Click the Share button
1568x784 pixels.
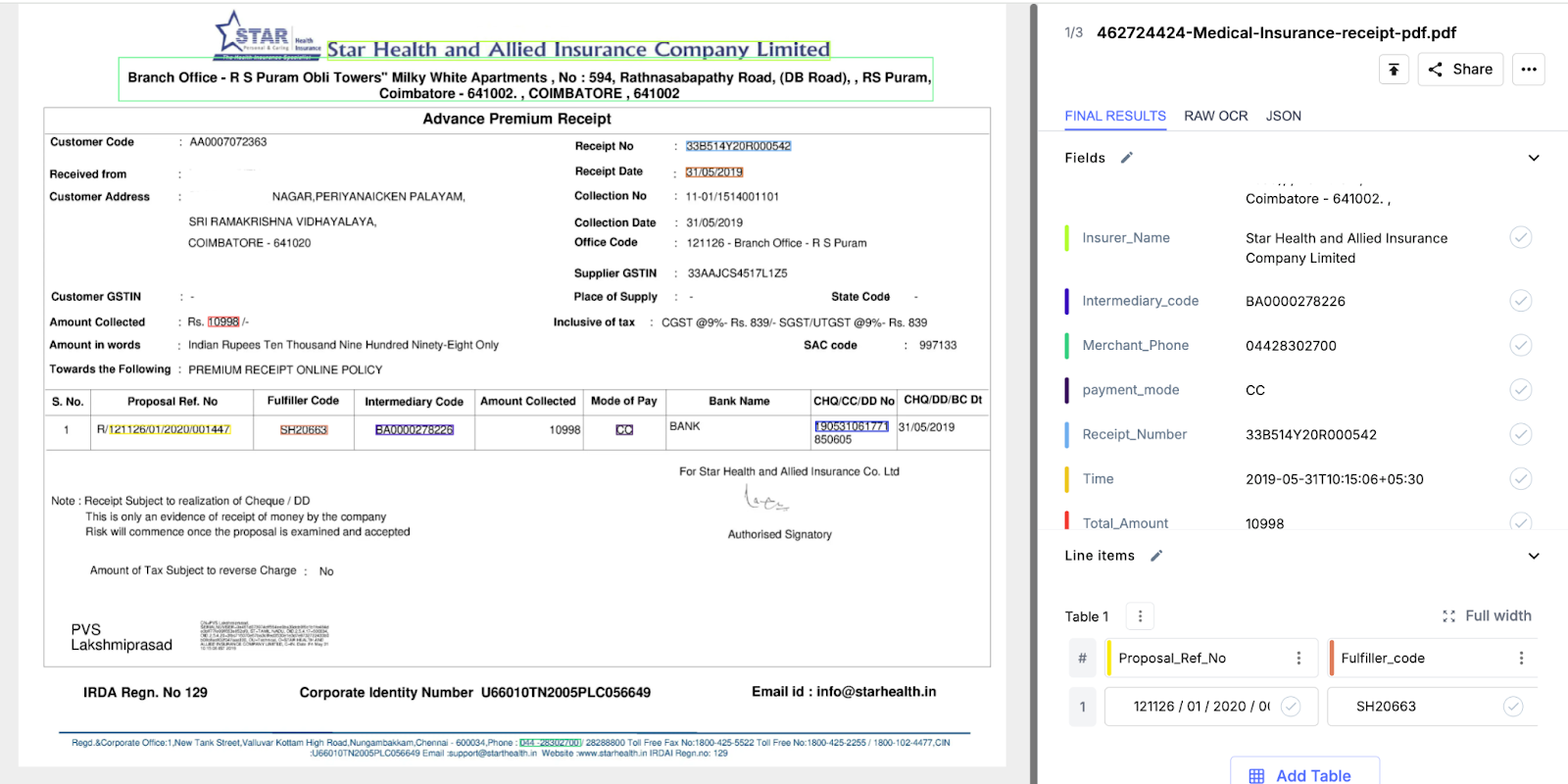tap(1460, 70)
